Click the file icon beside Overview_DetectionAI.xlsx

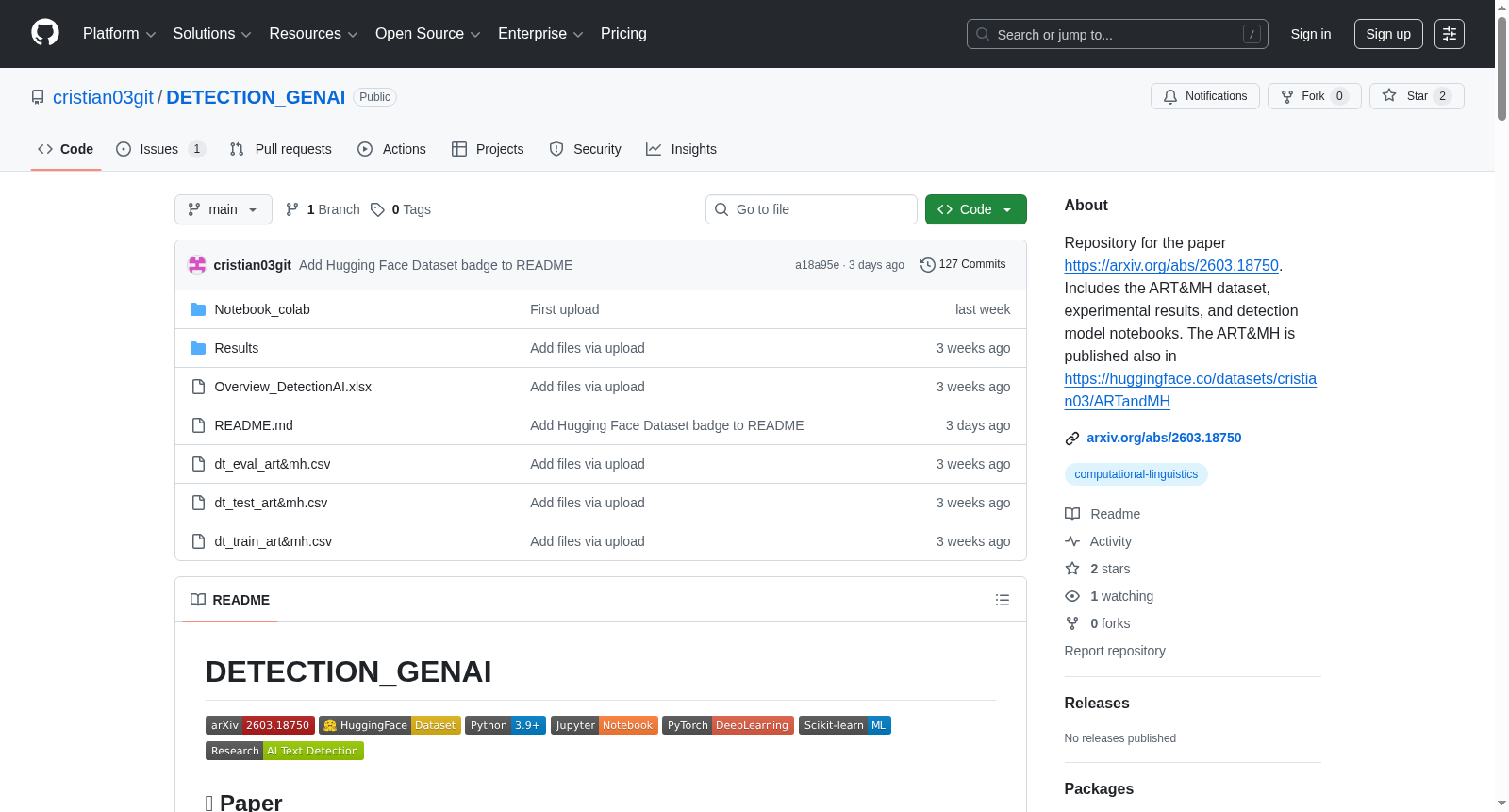(198, 387)
